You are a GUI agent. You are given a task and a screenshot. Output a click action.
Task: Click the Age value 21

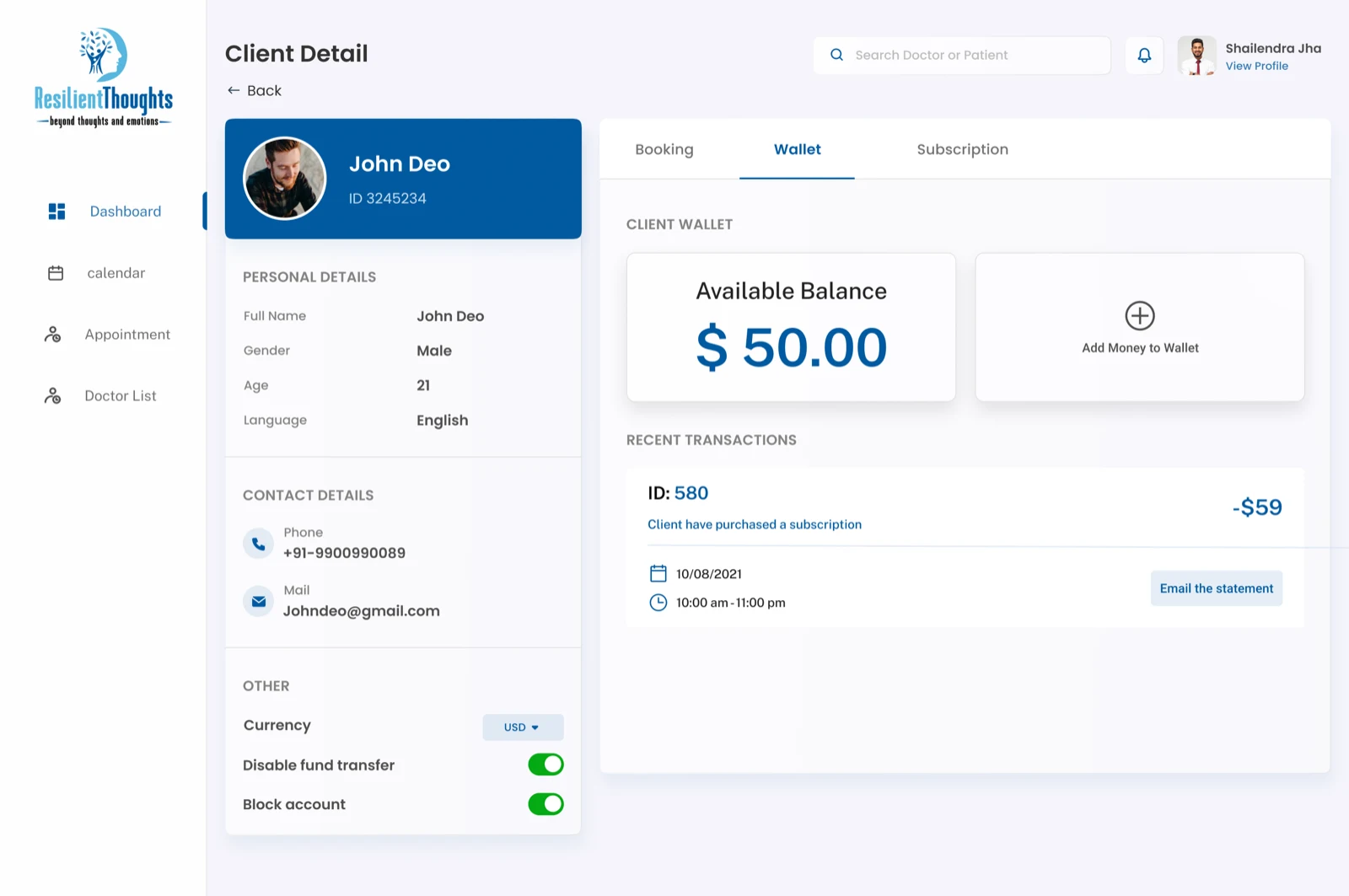423,385
